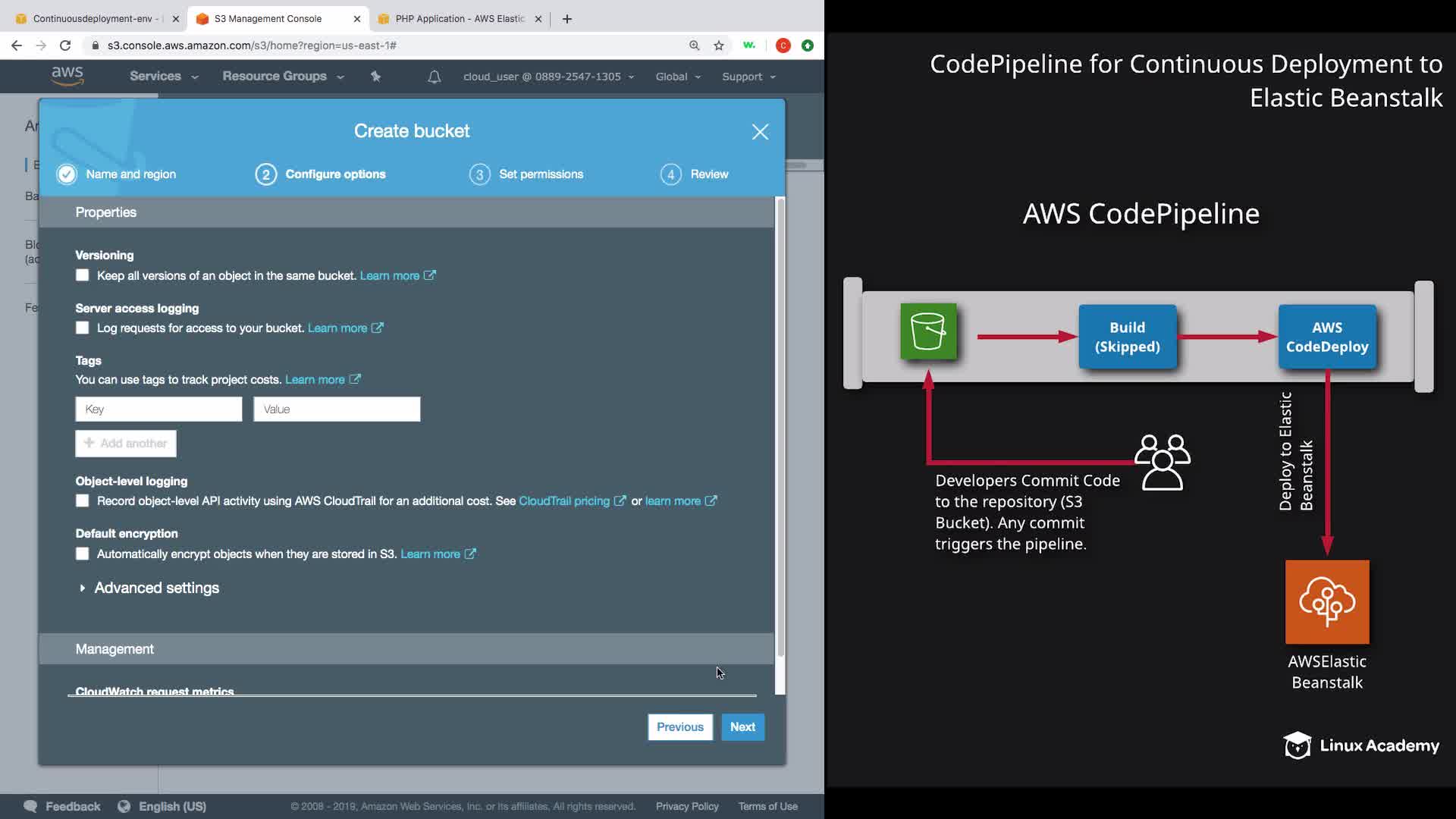Screen dimensions: 1456x819
Task: Enable Default encryption checkbox
Action: coord(82,554)
